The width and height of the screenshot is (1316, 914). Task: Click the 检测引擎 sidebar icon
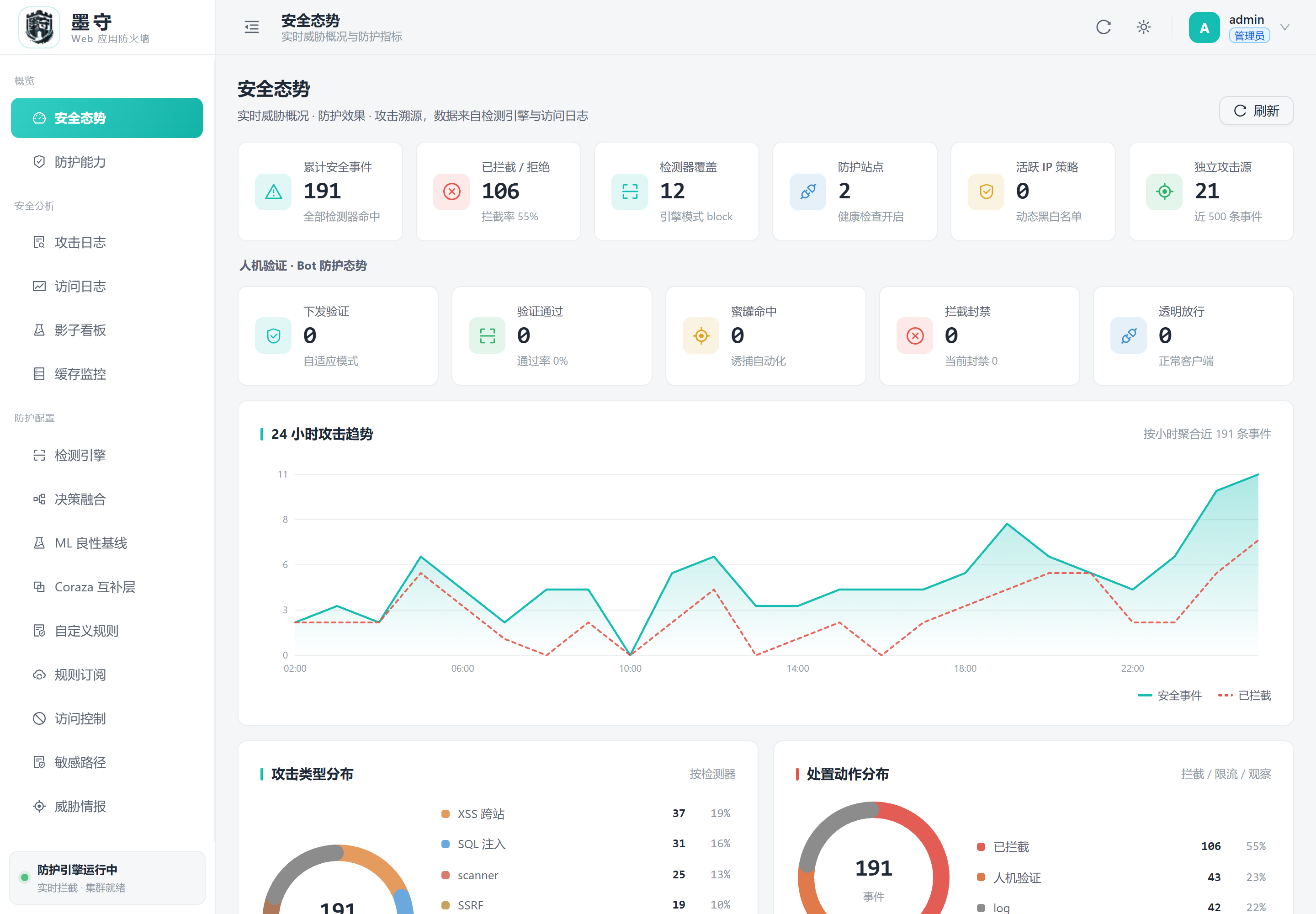tap(39, 455)
